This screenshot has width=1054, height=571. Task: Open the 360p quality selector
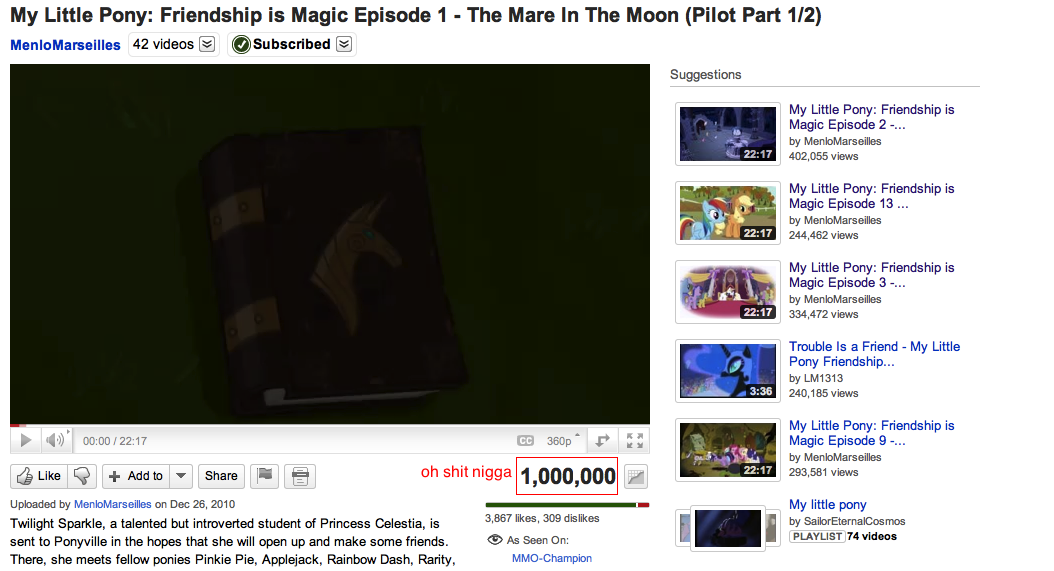[562, 441]
